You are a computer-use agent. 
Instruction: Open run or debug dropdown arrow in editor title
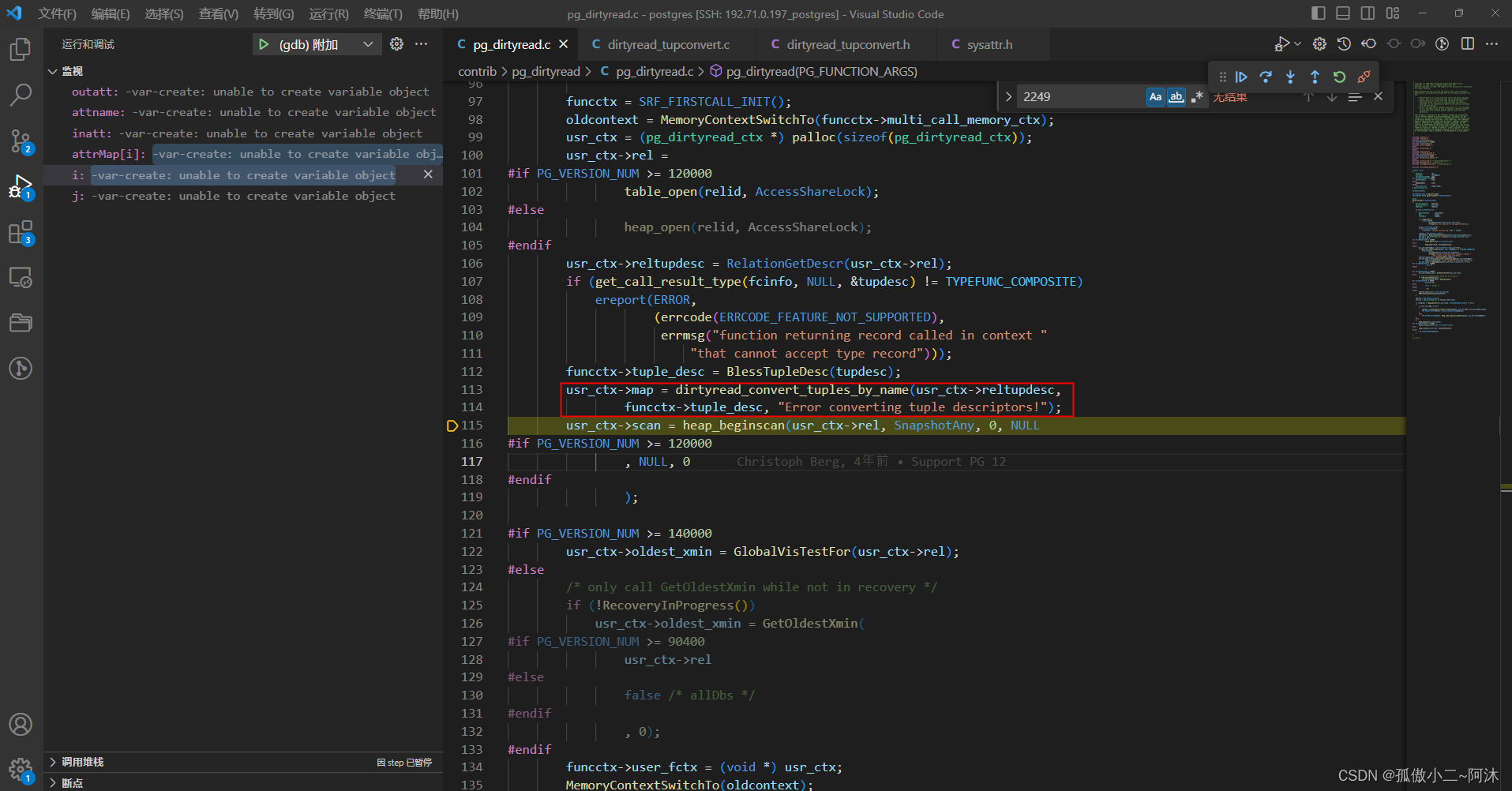pyautogui.click(x=1297, y=44)
